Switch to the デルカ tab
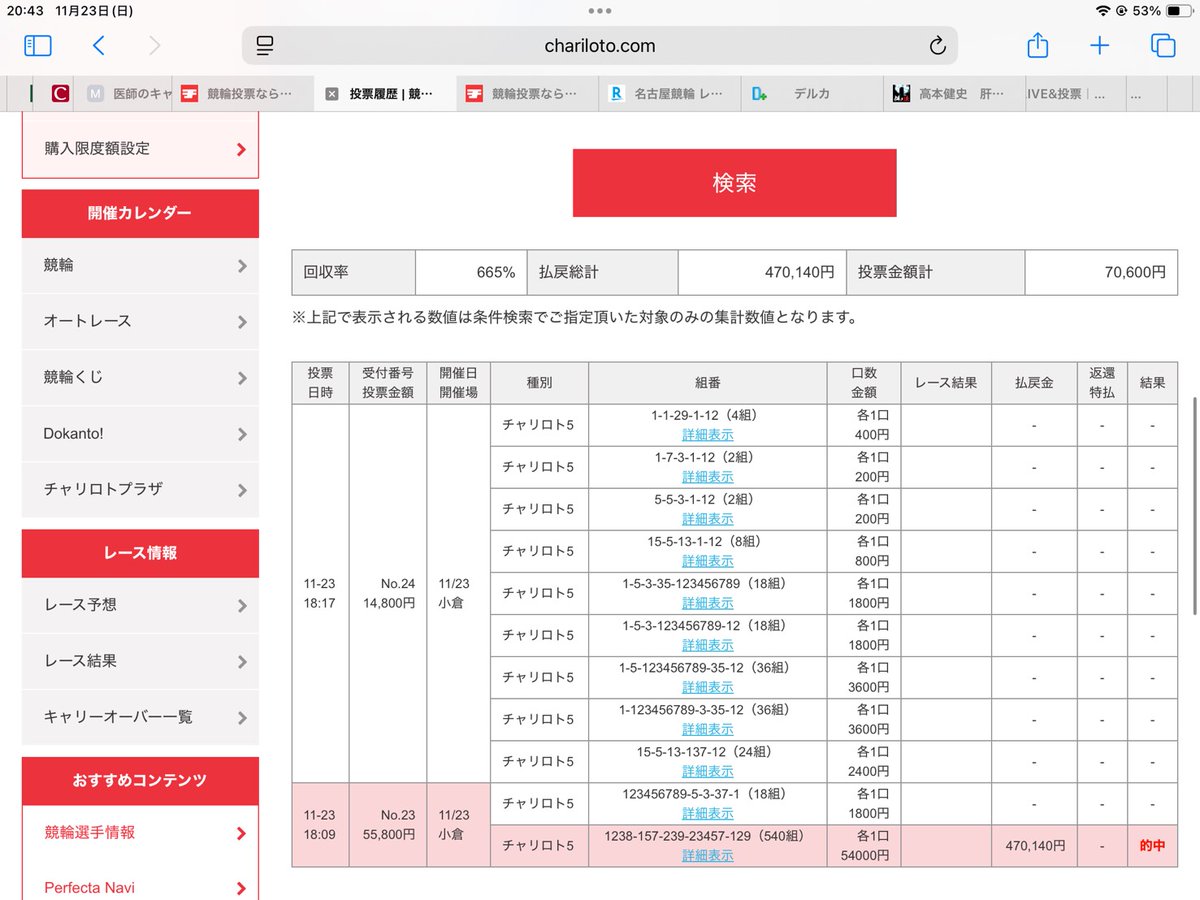 coord(810,94)
